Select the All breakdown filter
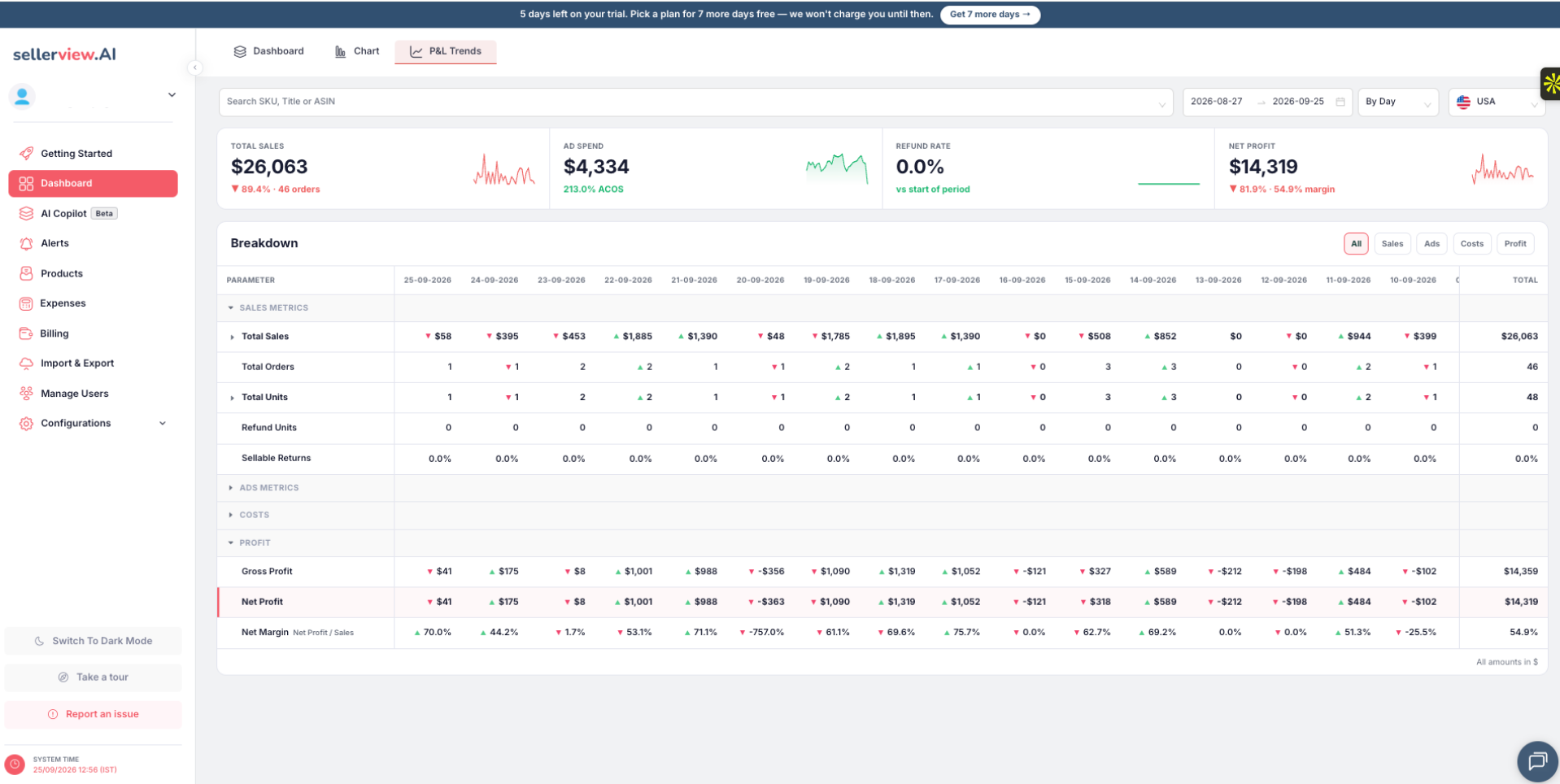This screenshot has height=784, width=1560. (x=1356, y=243)
